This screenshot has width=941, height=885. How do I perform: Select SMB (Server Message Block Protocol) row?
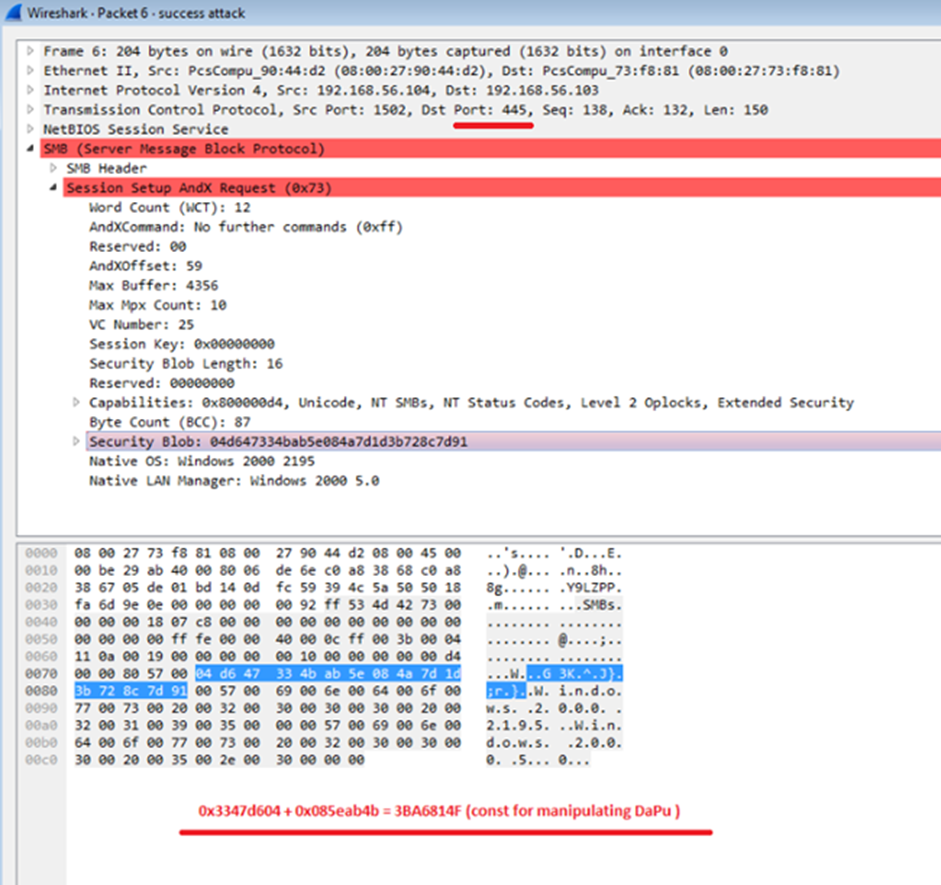point(490,149)
